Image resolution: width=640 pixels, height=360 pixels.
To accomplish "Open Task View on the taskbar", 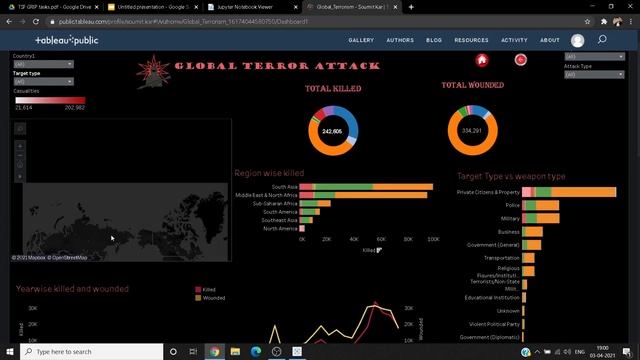I will tap(193, 351).
